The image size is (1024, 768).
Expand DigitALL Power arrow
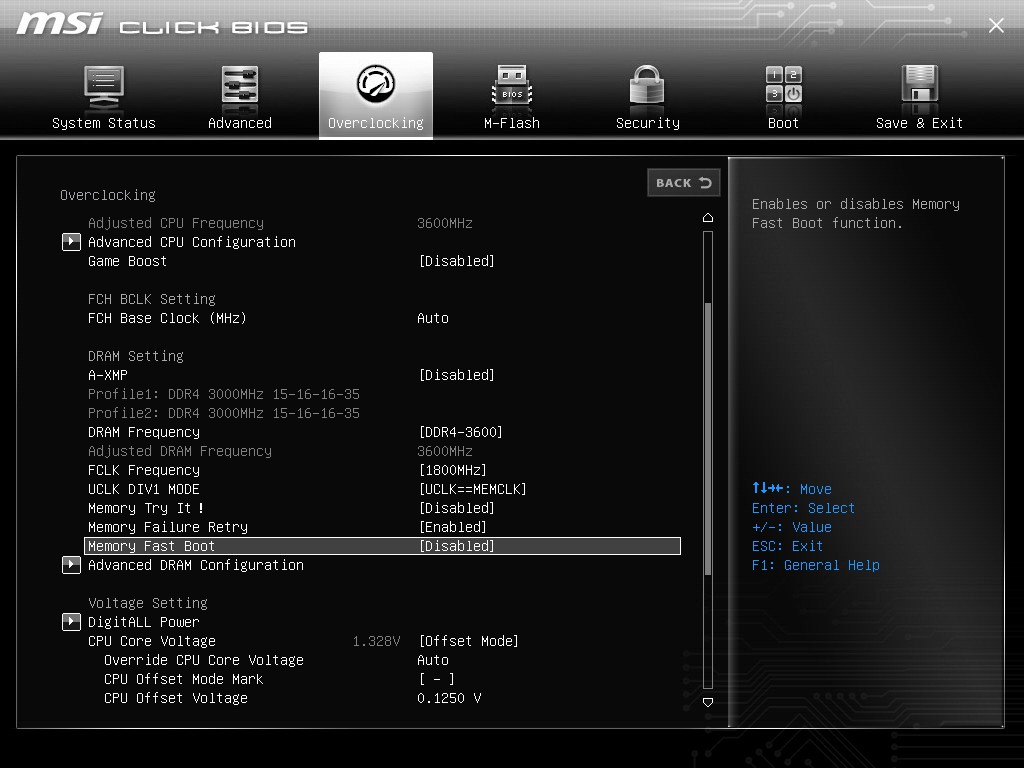pyautogui.click(x=71, y=622)
